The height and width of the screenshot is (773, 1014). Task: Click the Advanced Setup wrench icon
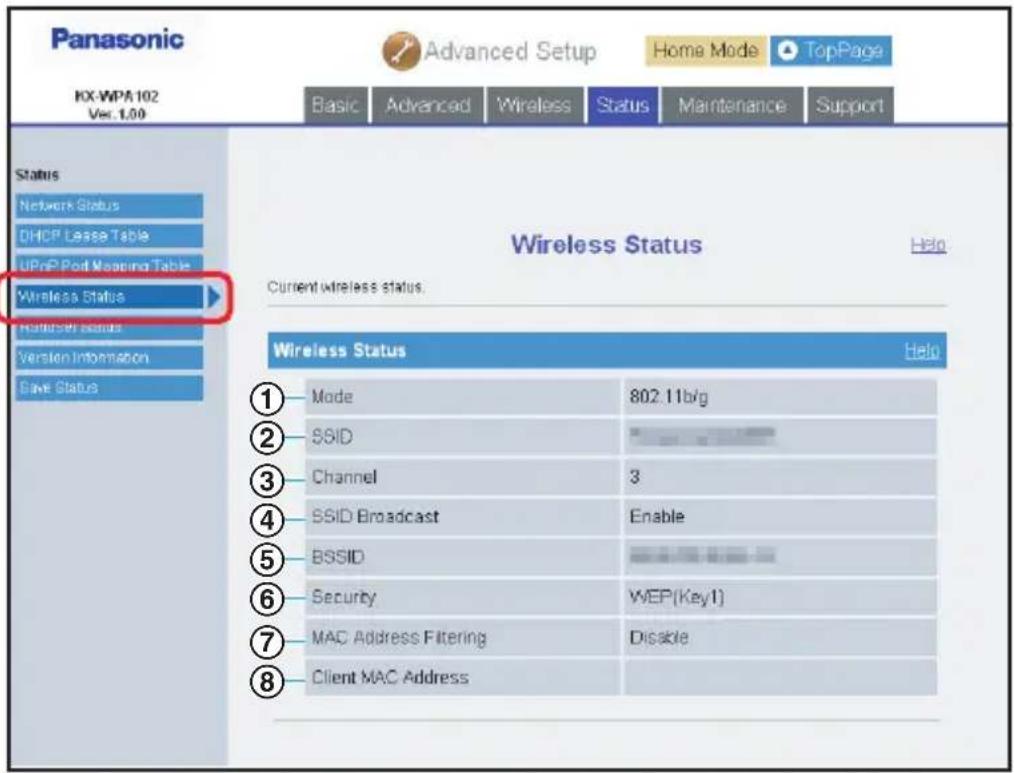[401, 51]
